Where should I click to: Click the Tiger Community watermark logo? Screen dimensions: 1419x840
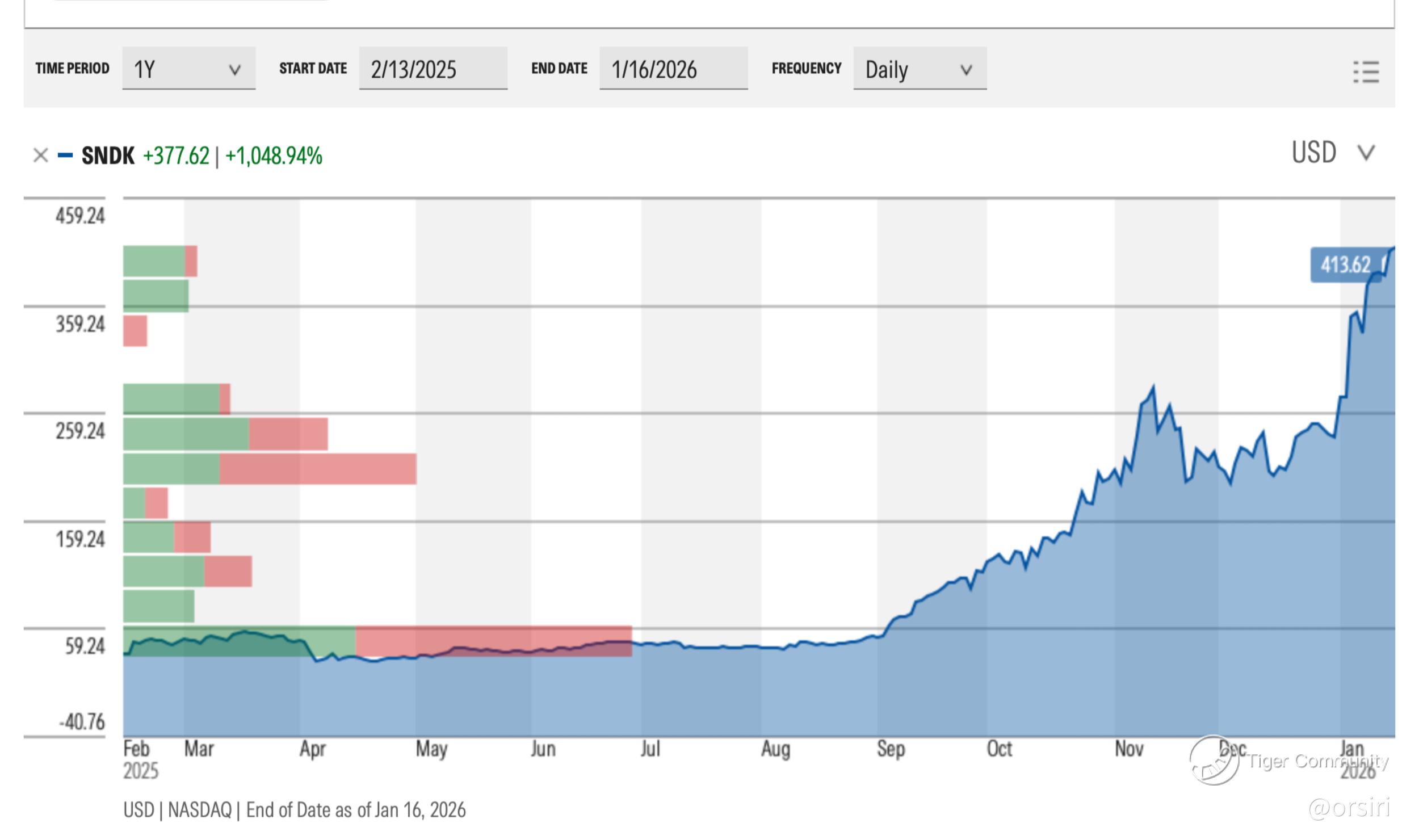[x=1215, y=761]
